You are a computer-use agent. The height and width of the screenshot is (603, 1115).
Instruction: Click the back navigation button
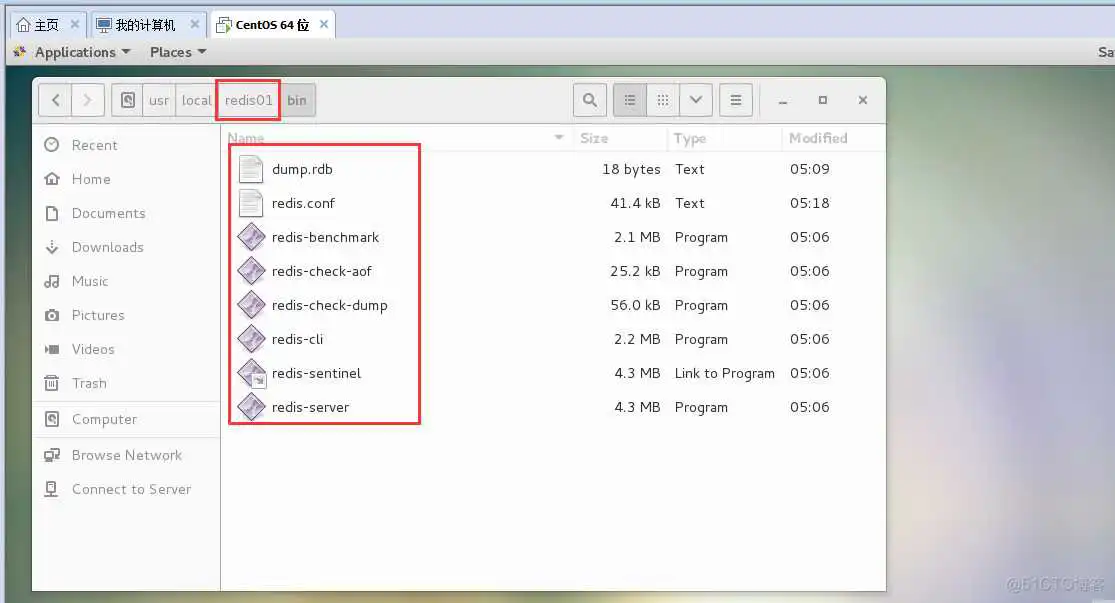click(x=56, y=99)
